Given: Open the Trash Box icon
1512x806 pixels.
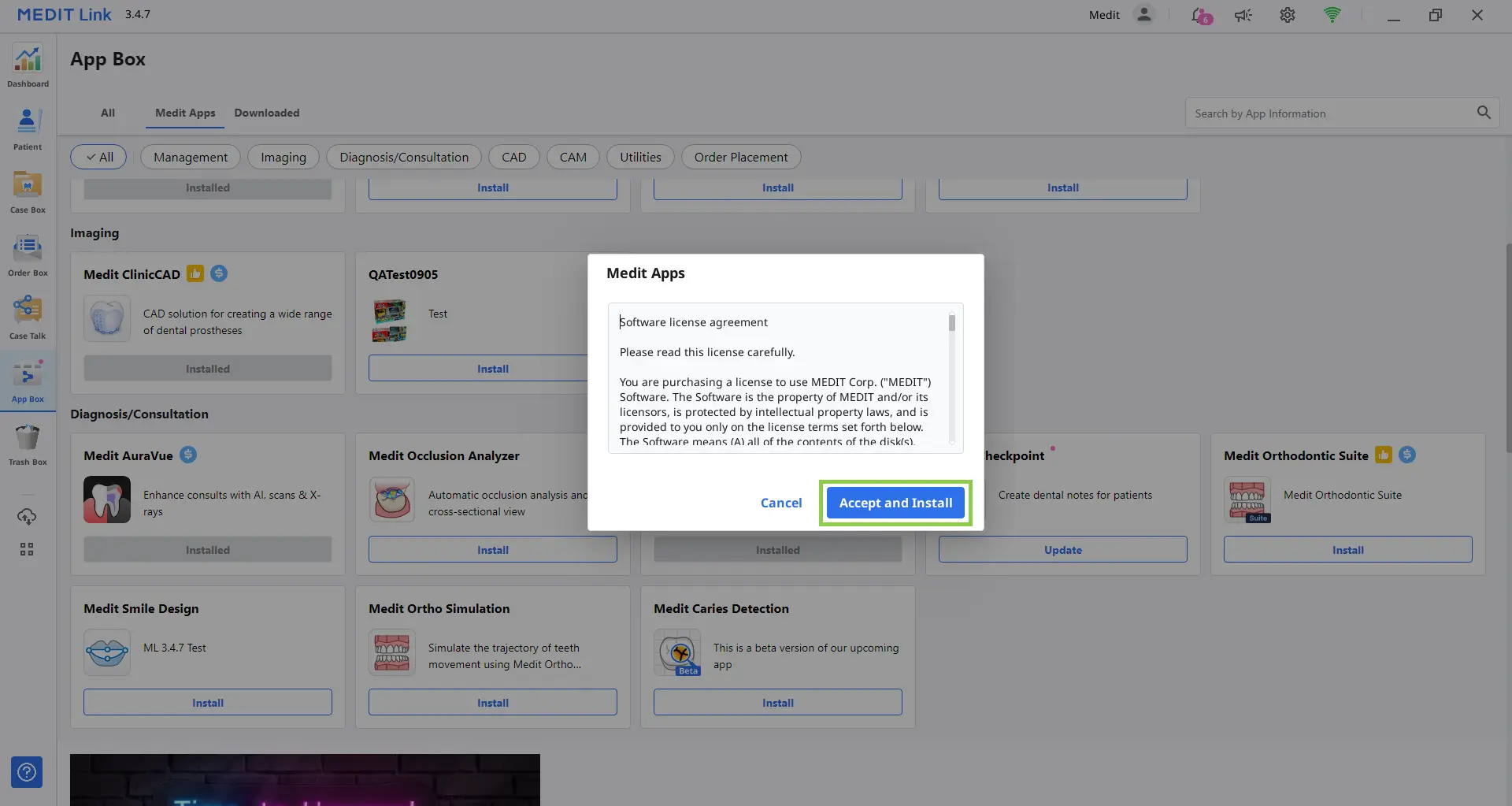Looking at the screenshot, I should 28,443.
